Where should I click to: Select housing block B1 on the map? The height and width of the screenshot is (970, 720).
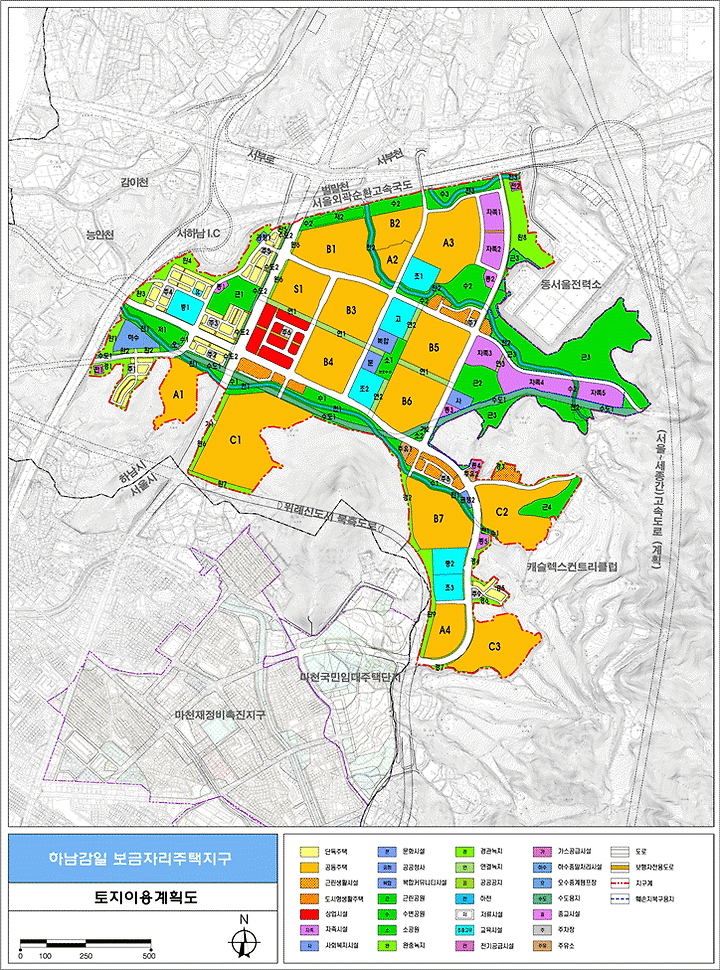coord(330,249)
